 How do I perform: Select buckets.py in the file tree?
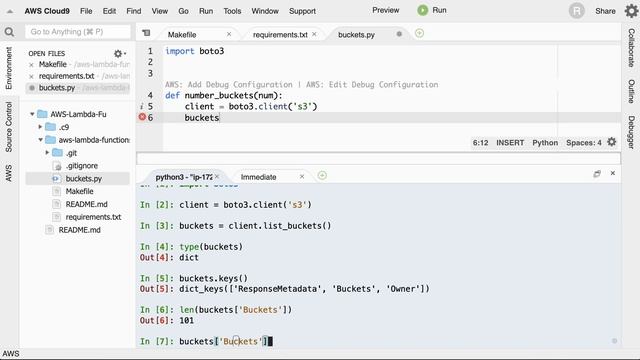pos(84,178)
